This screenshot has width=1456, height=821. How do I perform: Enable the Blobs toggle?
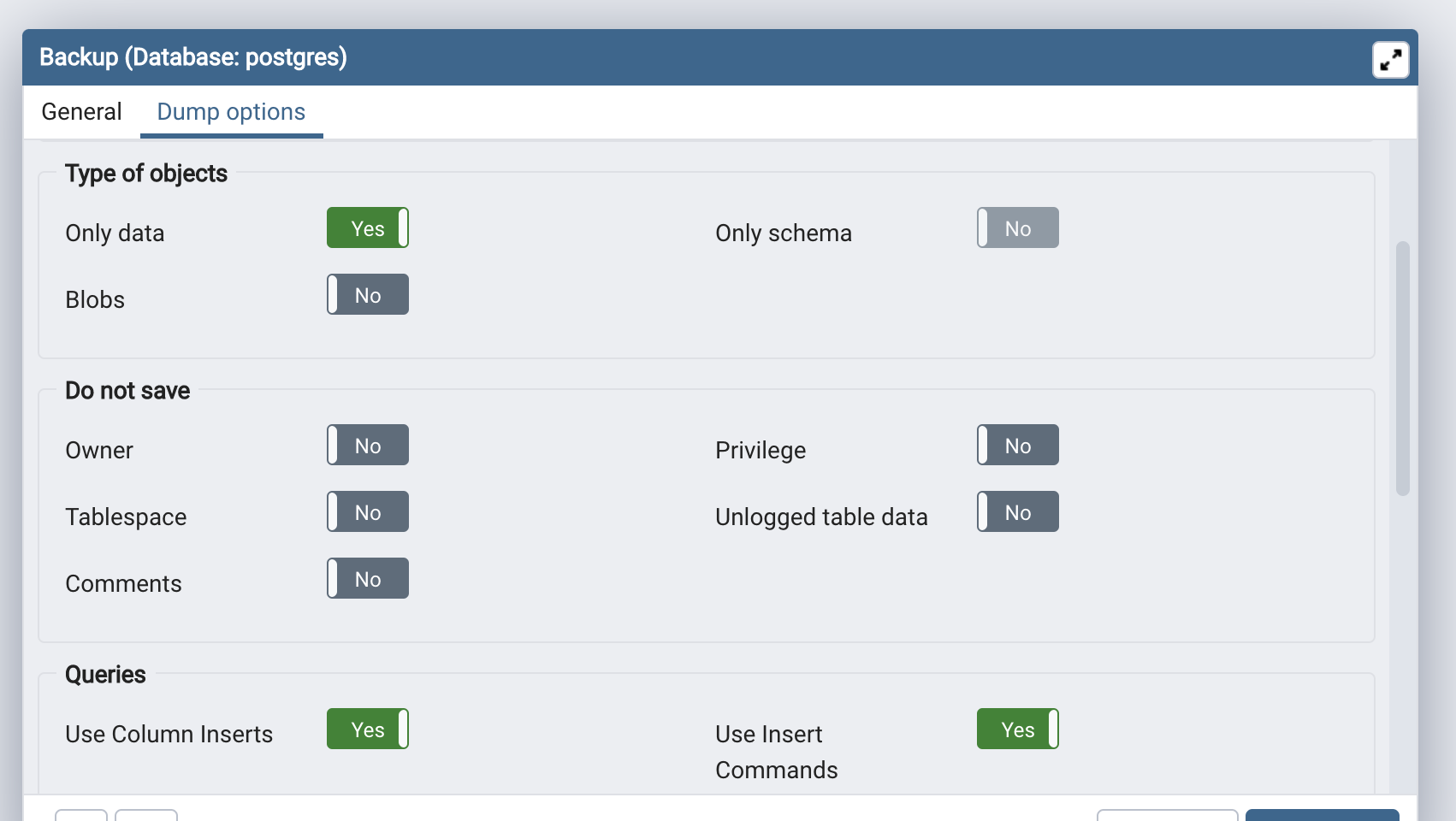368,295
